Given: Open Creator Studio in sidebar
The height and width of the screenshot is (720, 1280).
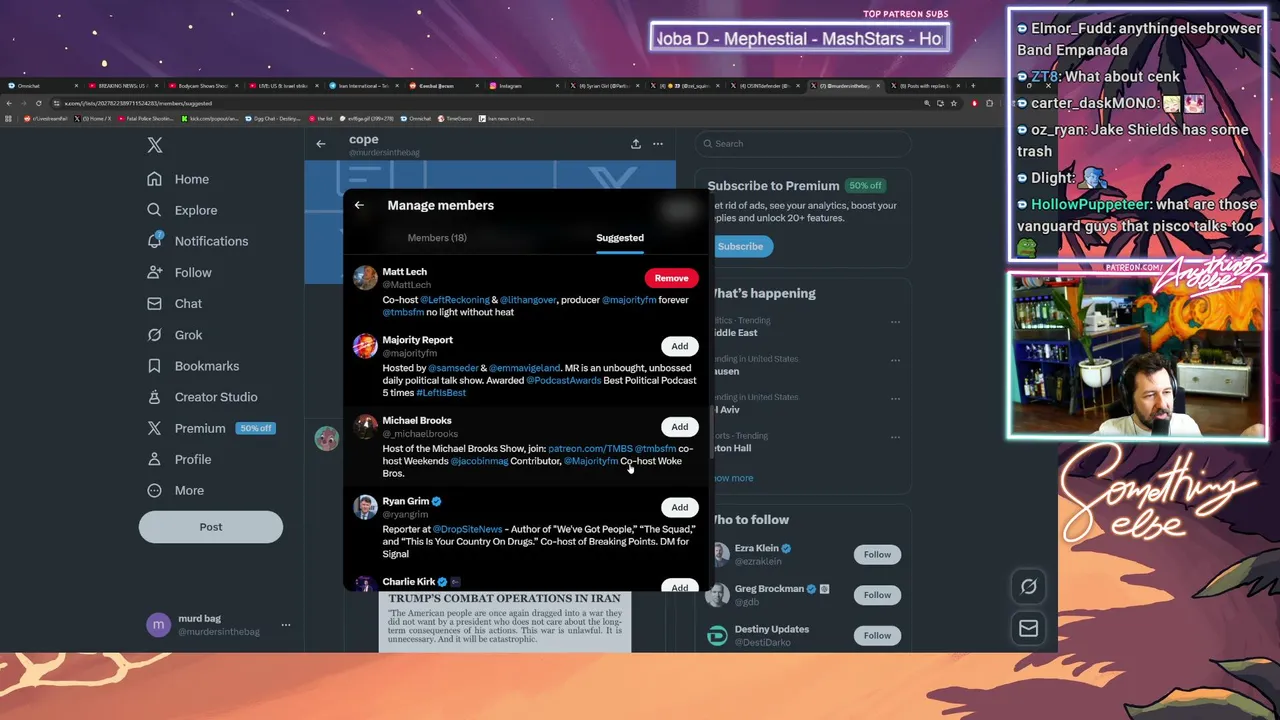Looking at the screenshot, I should point(202,397).
